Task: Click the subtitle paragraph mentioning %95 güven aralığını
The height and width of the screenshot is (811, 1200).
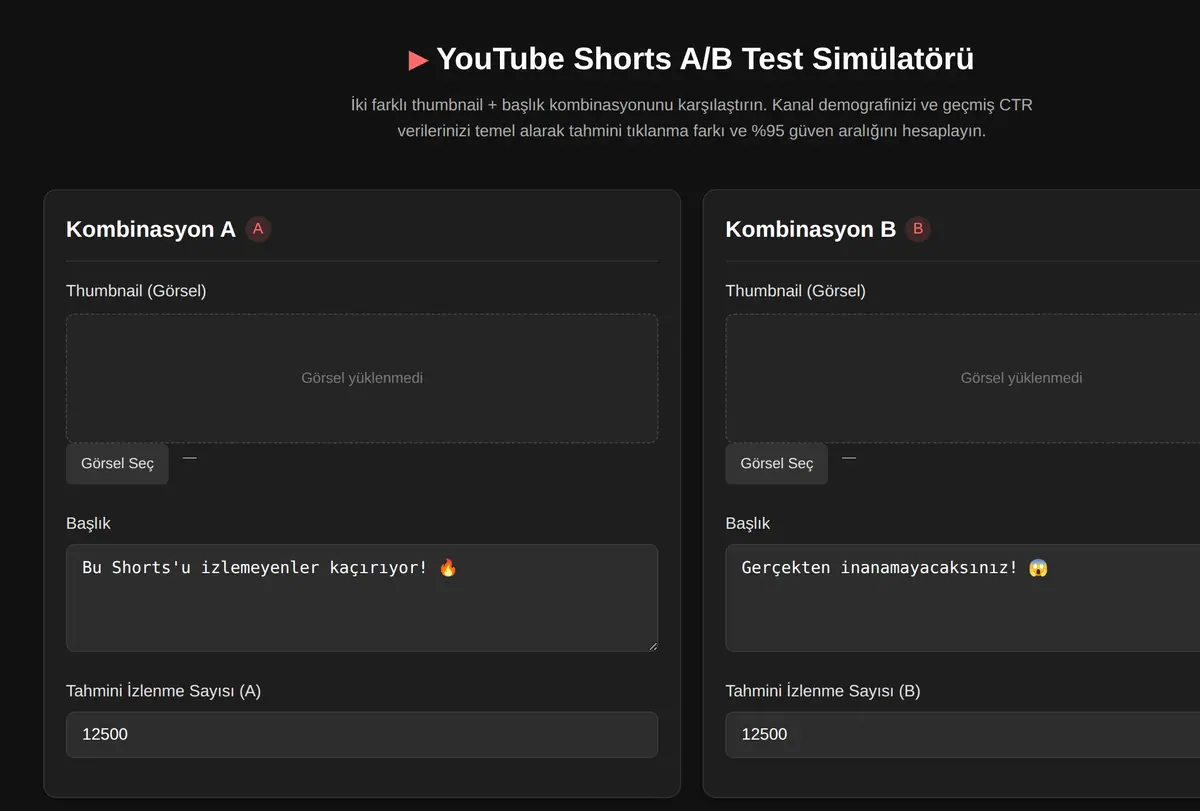Action: 692,118
